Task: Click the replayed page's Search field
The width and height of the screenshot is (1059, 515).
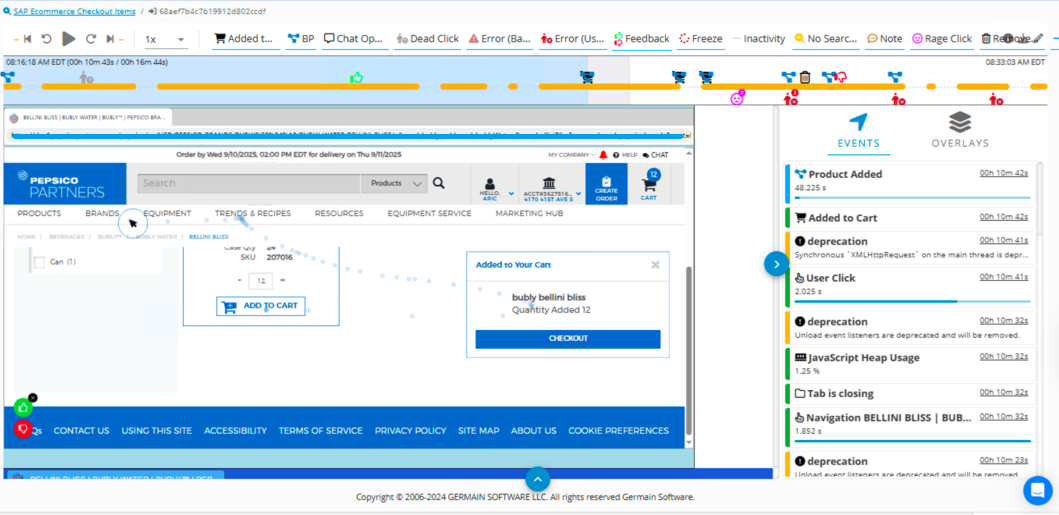Action: pyautogui.click(x=249, y=183)
